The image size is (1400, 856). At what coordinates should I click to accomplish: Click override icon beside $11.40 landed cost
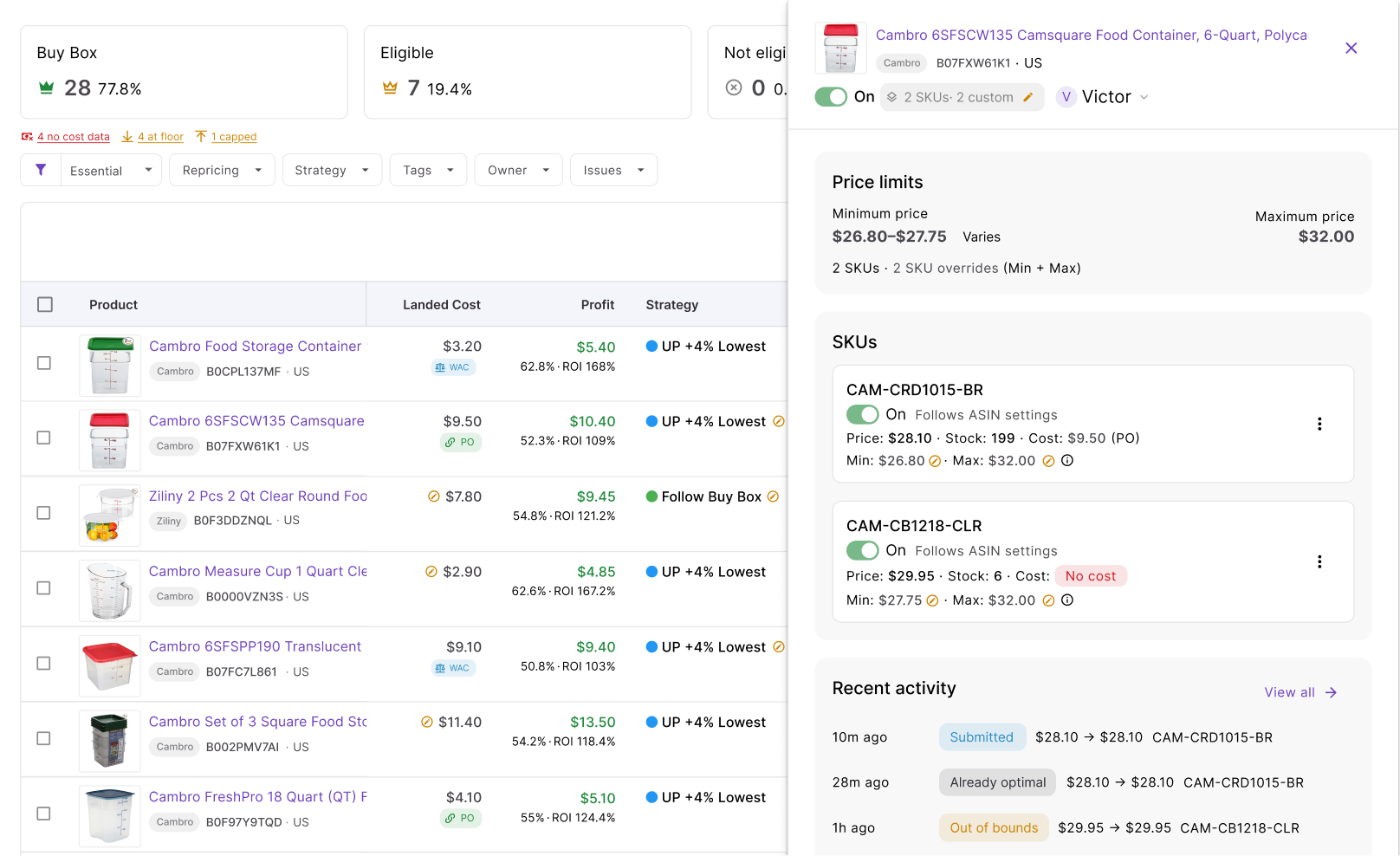(427, 722)
